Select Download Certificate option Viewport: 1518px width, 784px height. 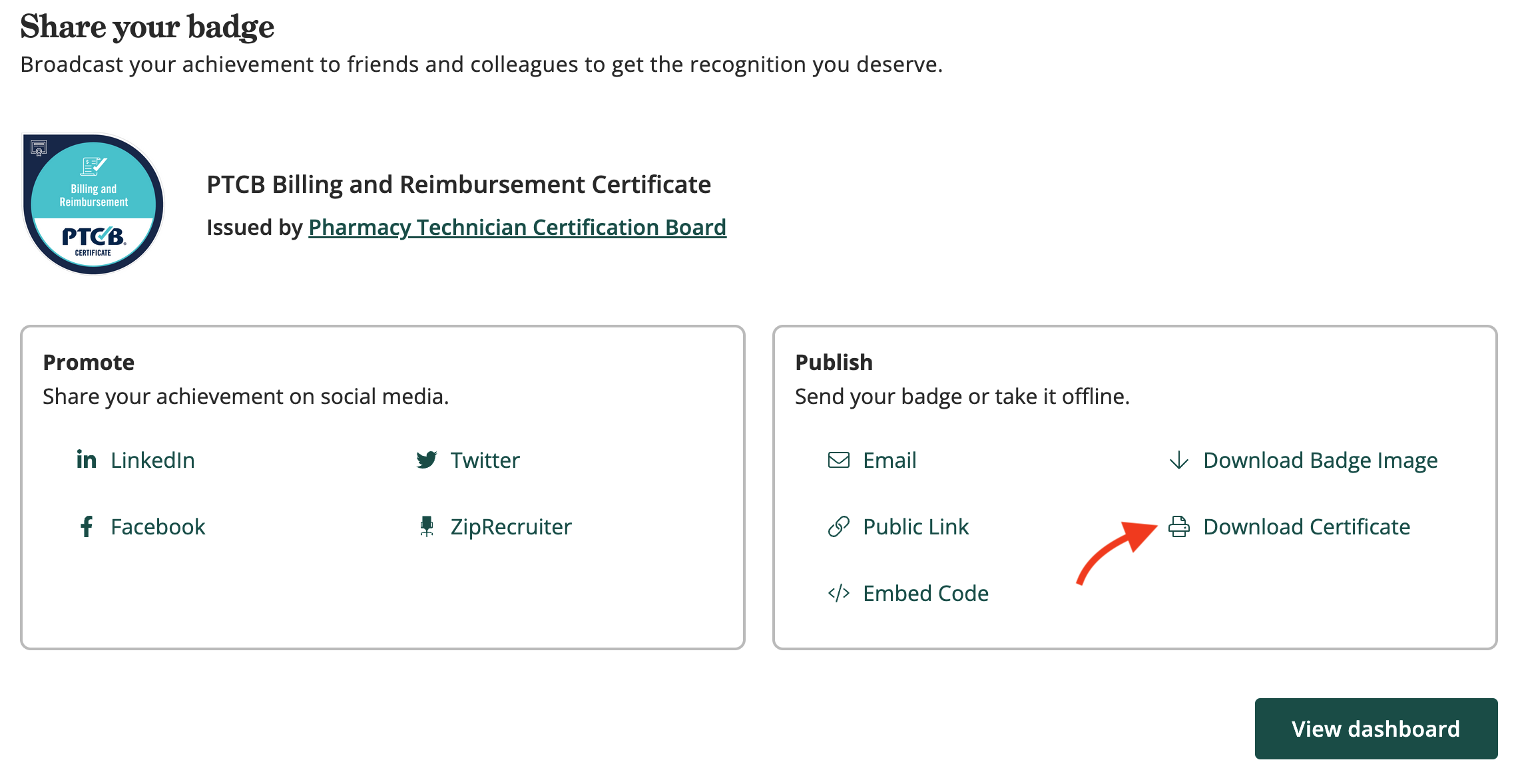[1306, 526]
